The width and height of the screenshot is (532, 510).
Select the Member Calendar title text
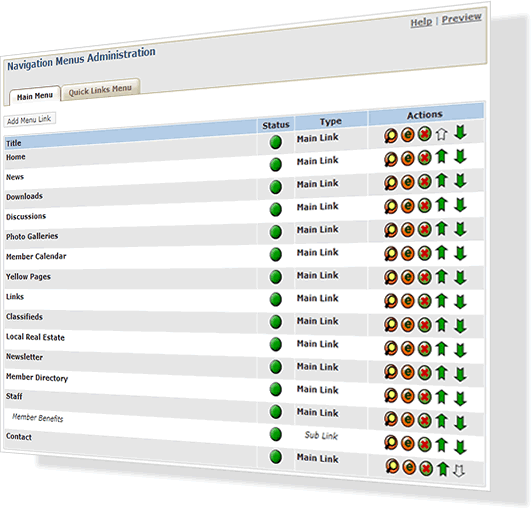click(x=36, y=256)
